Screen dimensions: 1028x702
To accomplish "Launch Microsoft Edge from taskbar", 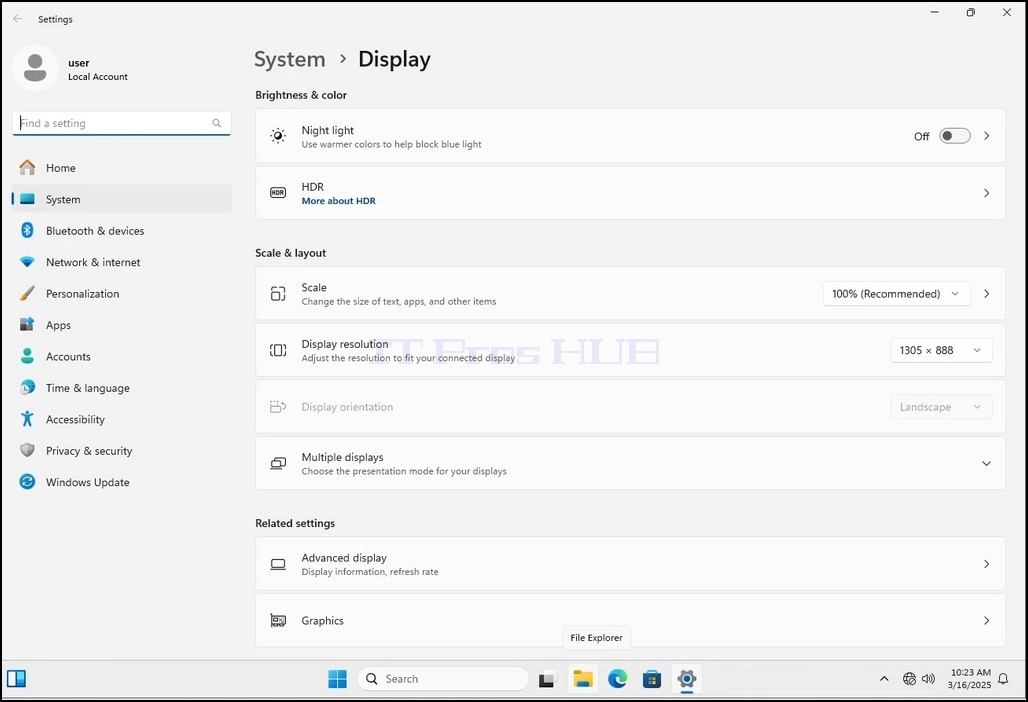I will 618,679.
